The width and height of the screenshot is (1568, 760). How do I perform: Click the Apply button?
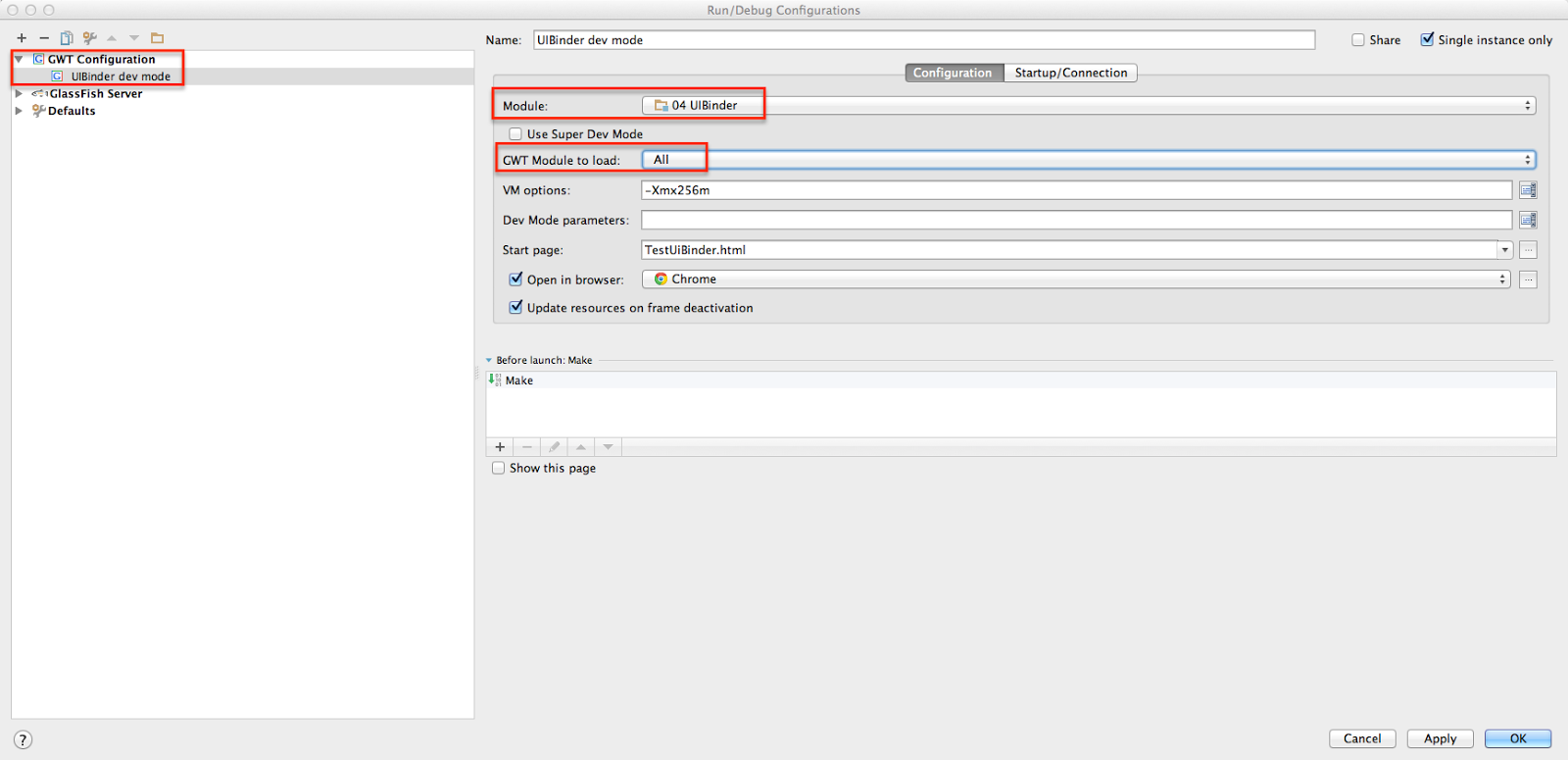tap(1441, 738)
